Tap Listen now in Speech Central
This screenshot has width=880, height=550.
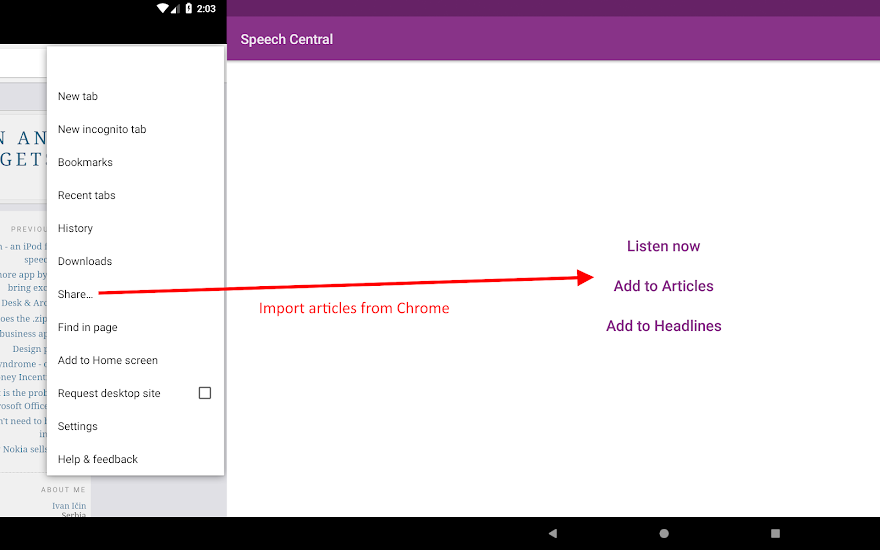tap(663, 246)
